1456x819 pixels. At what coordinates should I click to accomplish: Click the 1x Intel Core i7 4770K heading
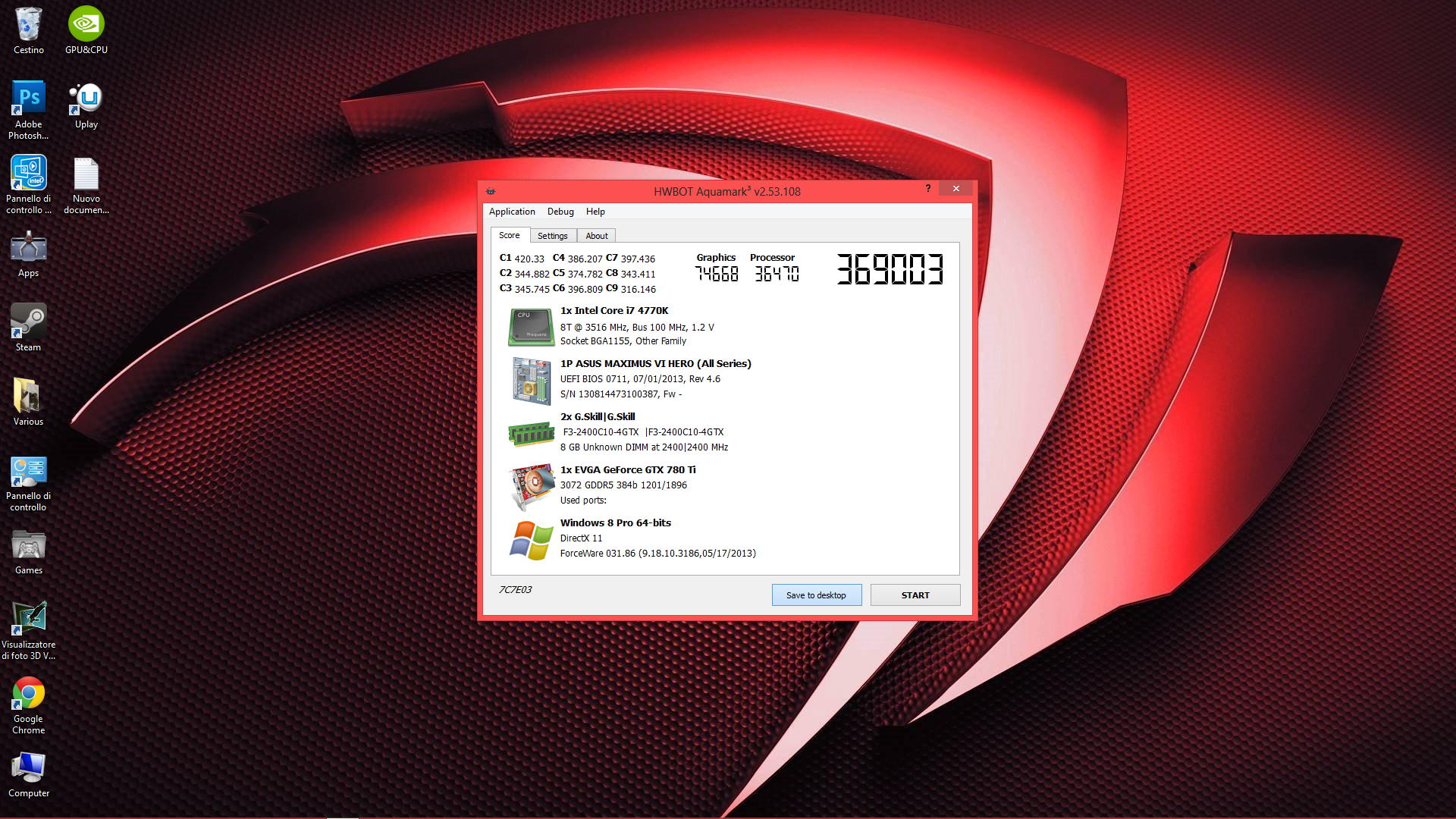[x=614, y=311]
